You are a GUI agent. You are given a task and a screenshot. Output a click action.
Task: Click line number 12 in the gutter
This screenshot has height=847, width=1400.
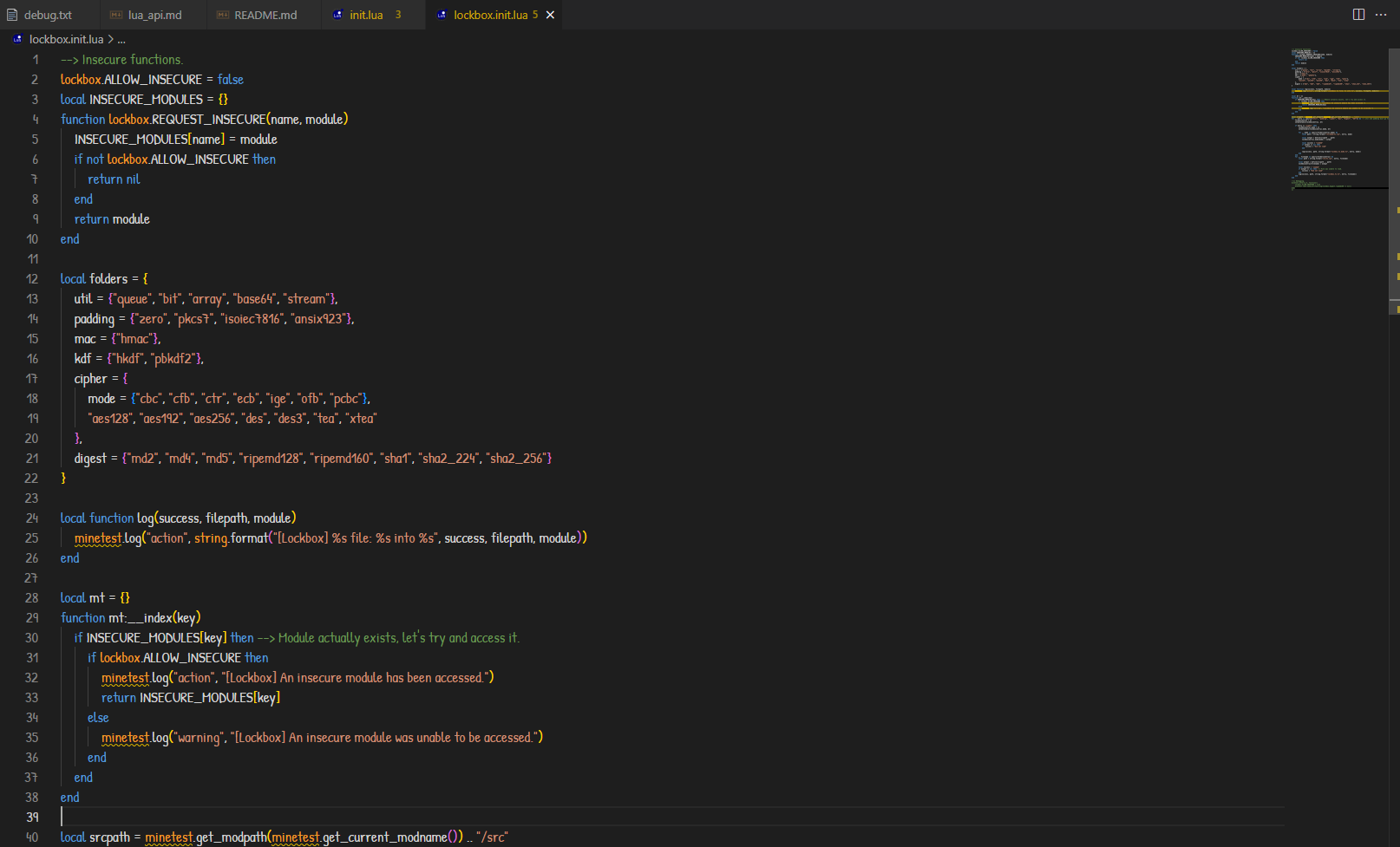pos(32,279)
